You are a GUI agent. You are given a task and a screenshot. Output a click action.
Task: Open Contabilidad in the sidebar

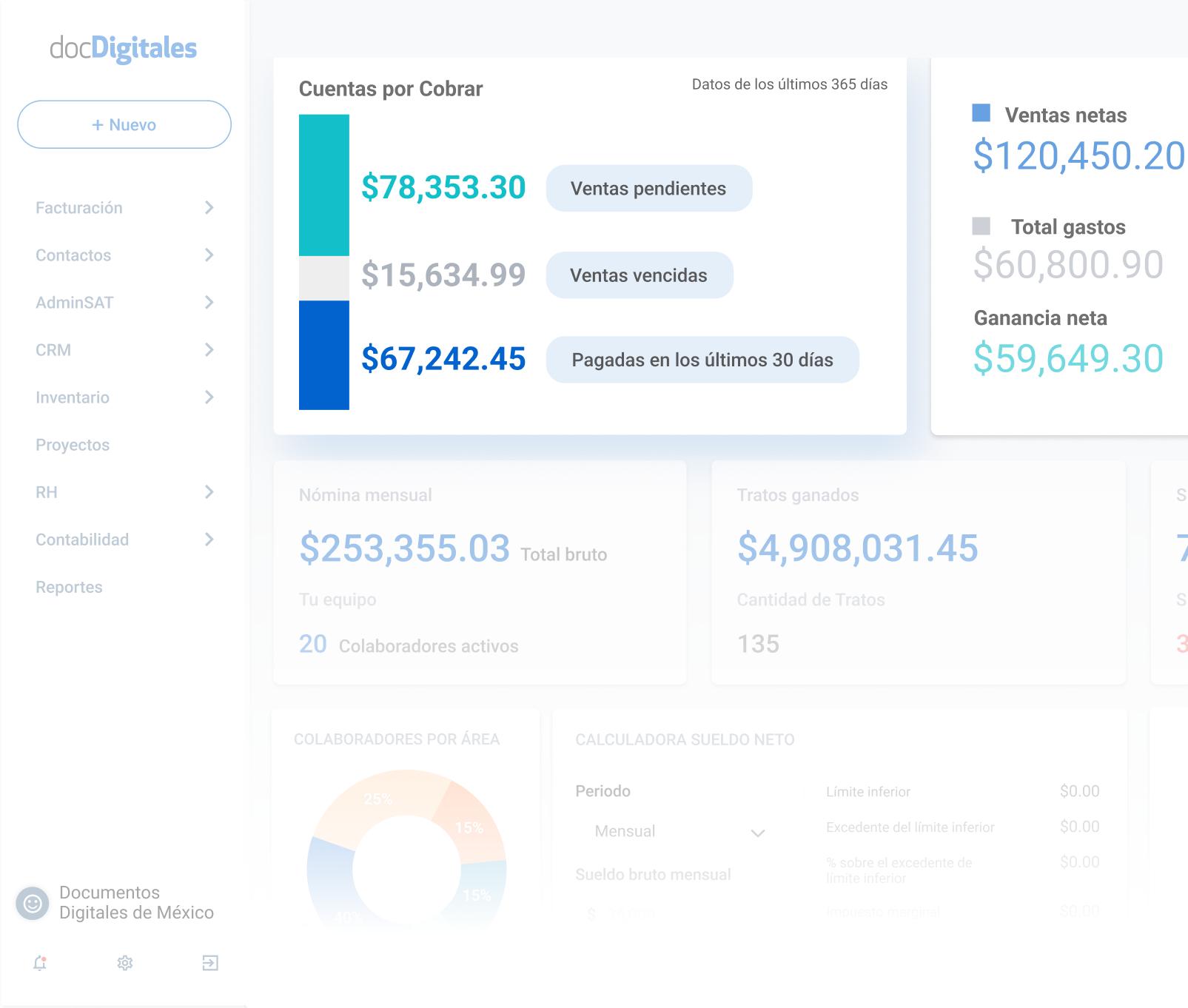coord(82,540)
